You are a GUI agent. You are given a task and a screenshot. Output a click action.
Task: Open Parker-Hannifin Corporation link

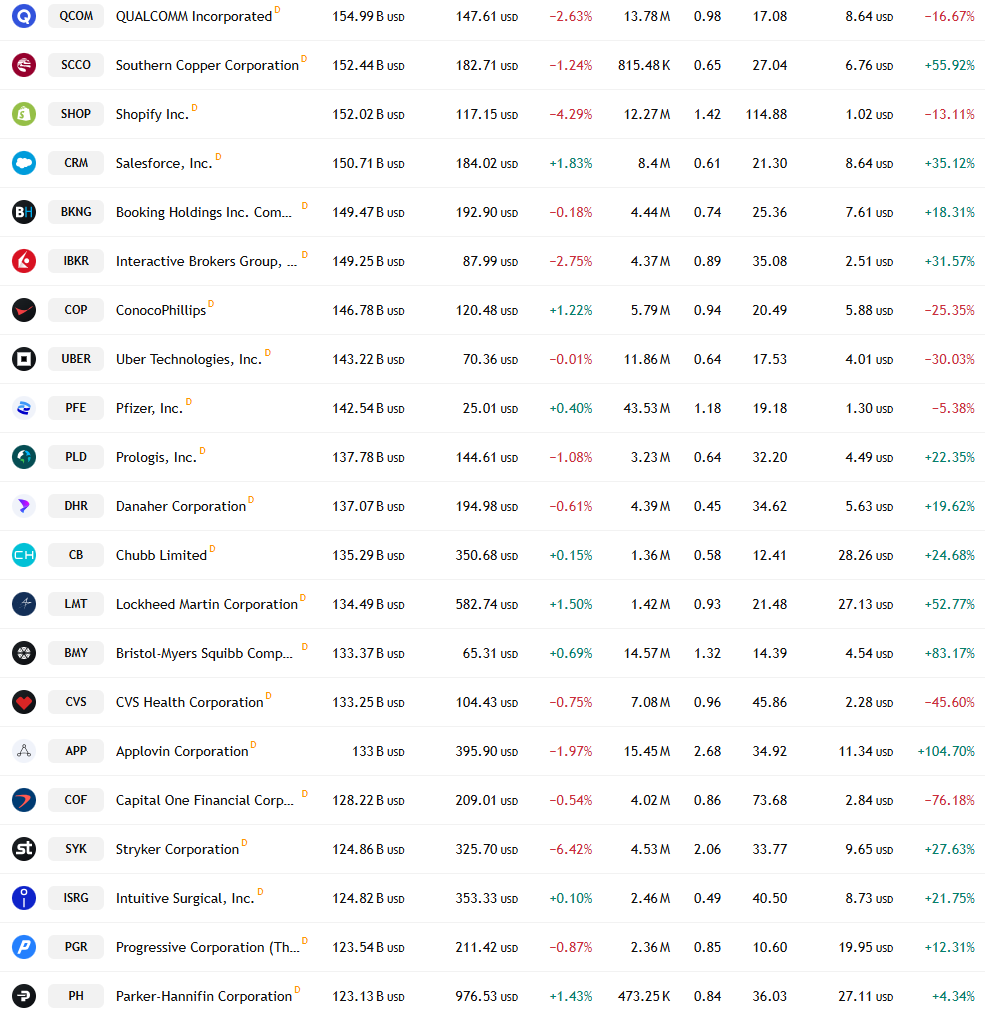[204, 997]
